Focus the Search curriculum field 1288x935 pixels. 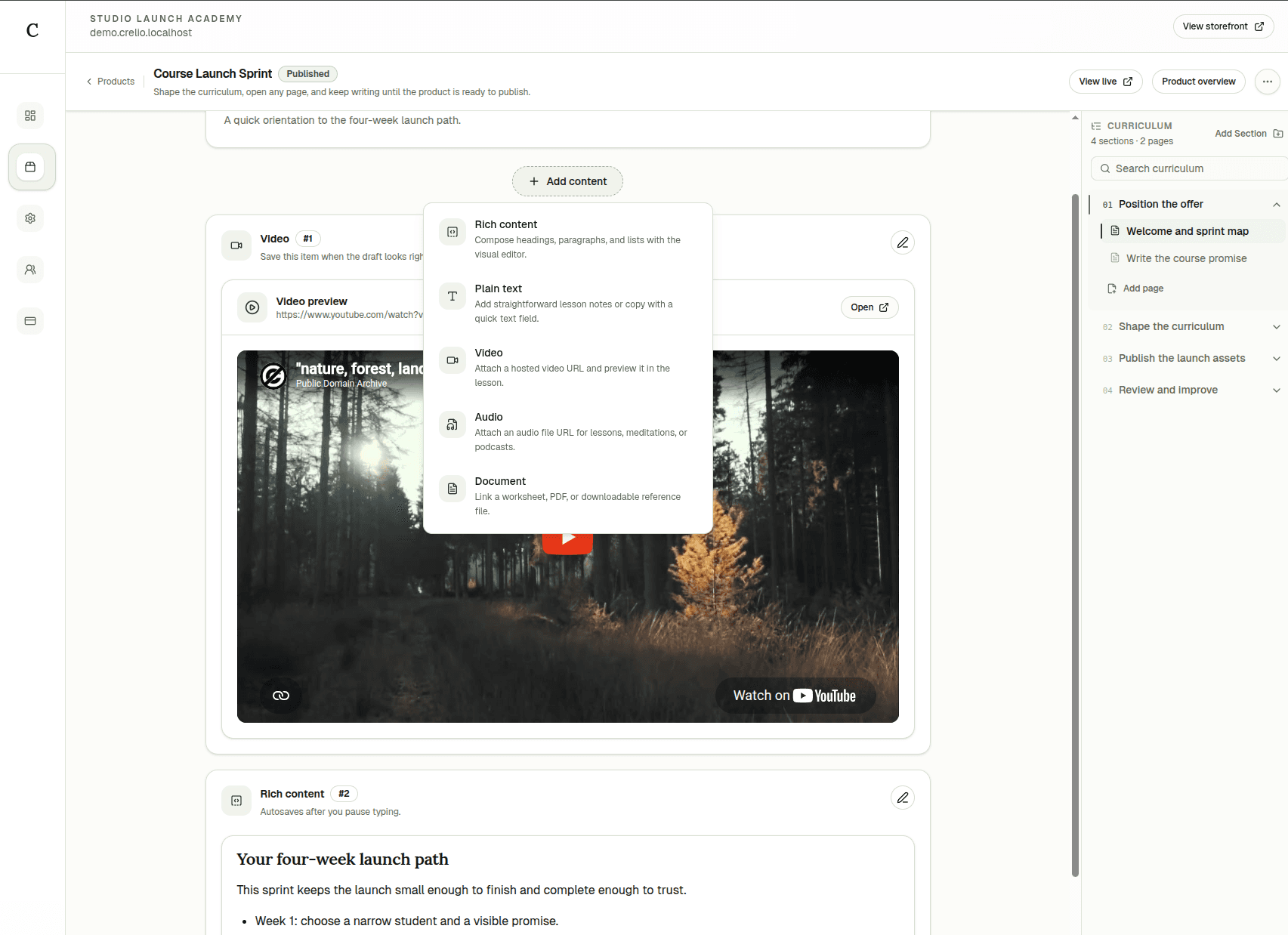(1190, 168)
